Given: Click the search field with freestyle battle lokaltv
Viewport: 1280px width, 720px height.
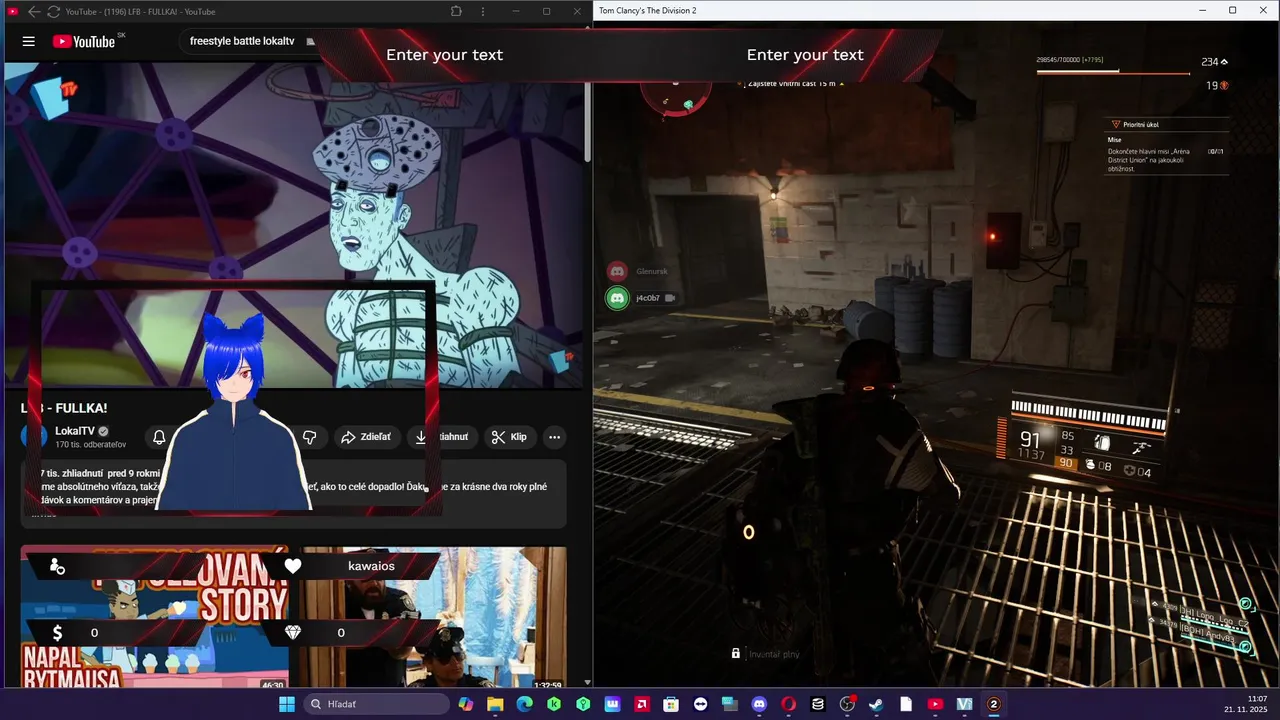Looking at the screenshot, I should pyautogui.click(x=250, y=41).
